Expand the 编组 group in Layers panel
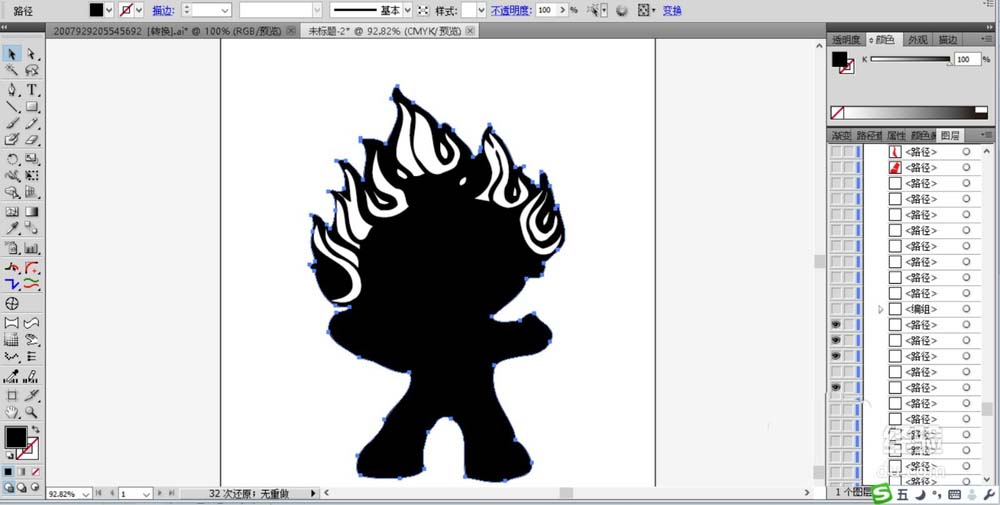Image resolution: width=1000 pixels, height=505 pixels. pyautogui.click(x=881, y=309)
